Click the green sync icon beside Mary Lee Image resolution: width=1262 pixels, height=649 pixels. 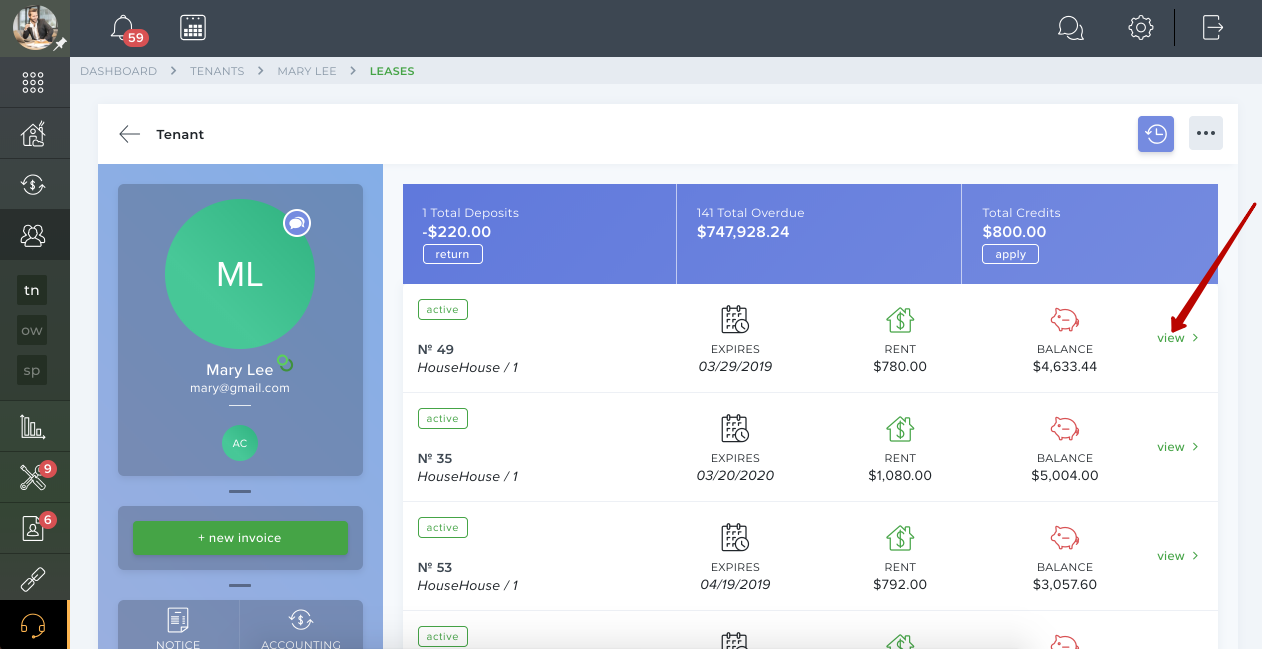coord(285,363)
